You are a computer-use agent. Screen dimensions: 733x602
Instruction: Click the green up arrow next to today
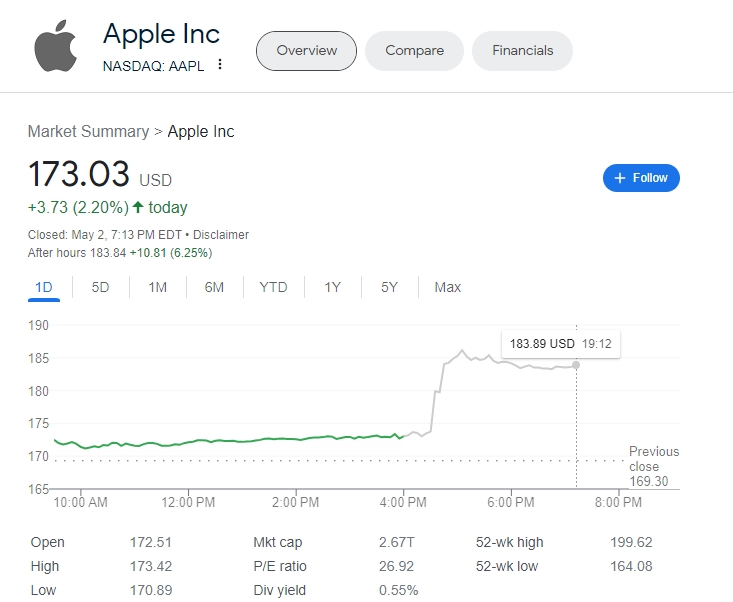pyautogui.click(x=138, y=208)
